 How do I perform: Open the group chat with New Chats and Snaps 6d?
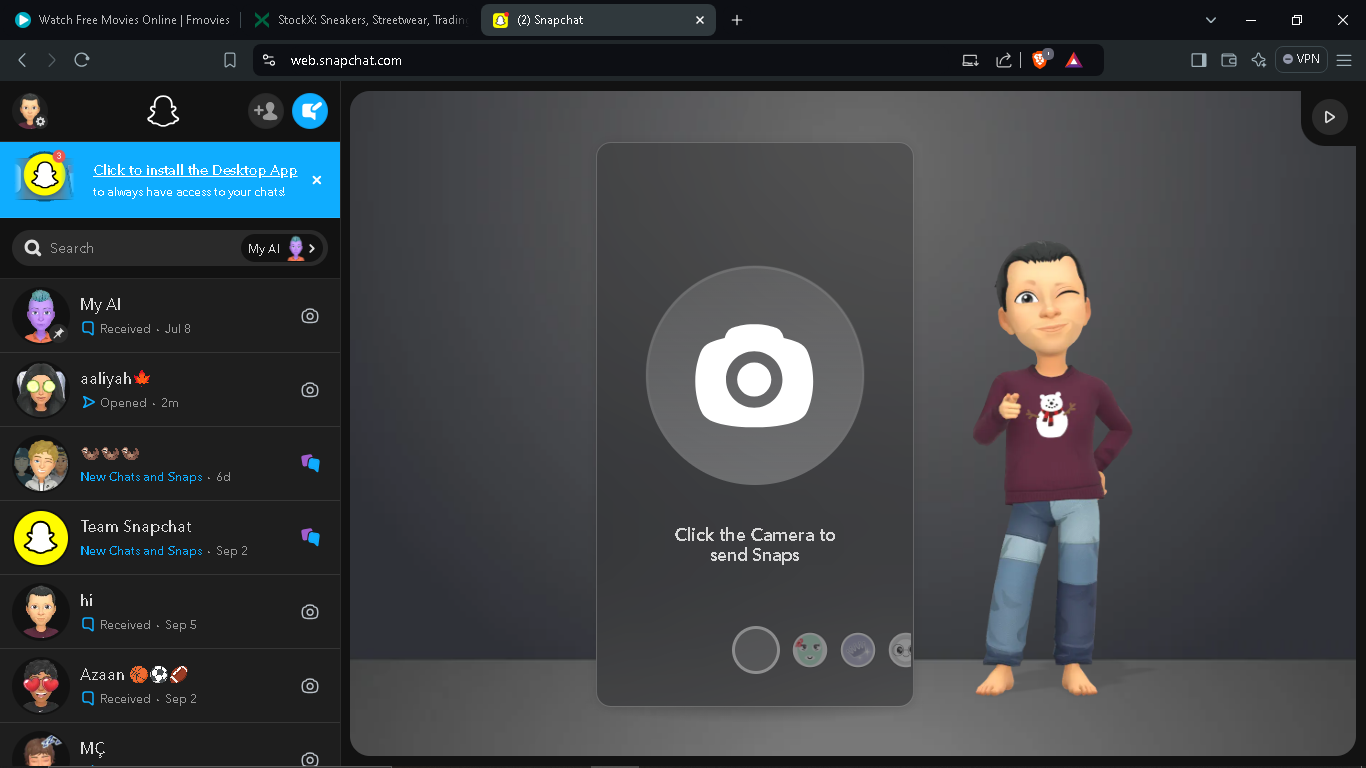tap(170, 463)
